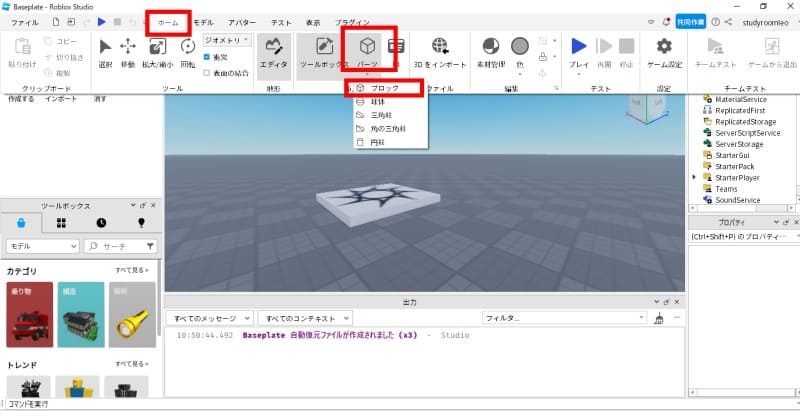Open the toolbox recent clock tab
The image size is (800, 418).
pos(102,223)
